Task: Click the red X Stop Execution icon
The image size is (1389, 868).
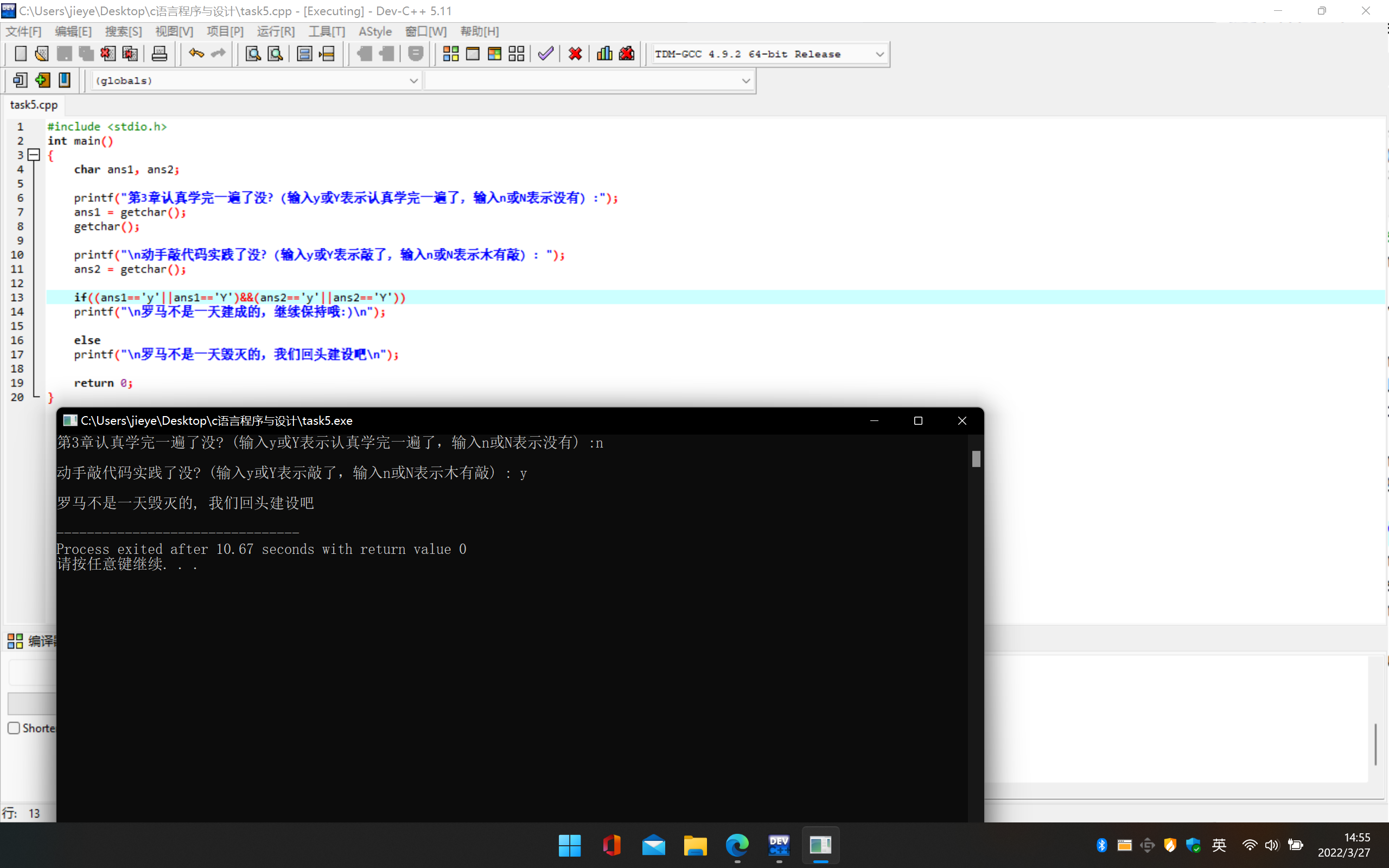Action: click(575, 54)
